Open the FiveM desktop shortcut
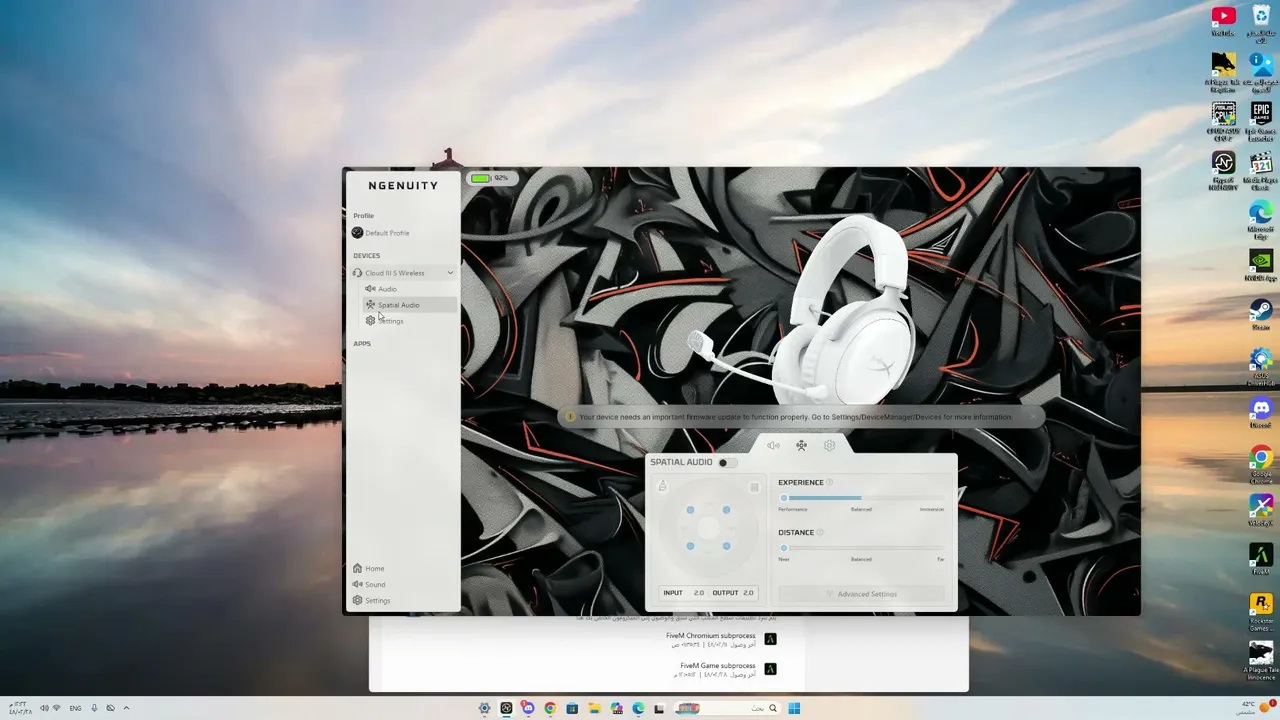 pos(1261,558)
